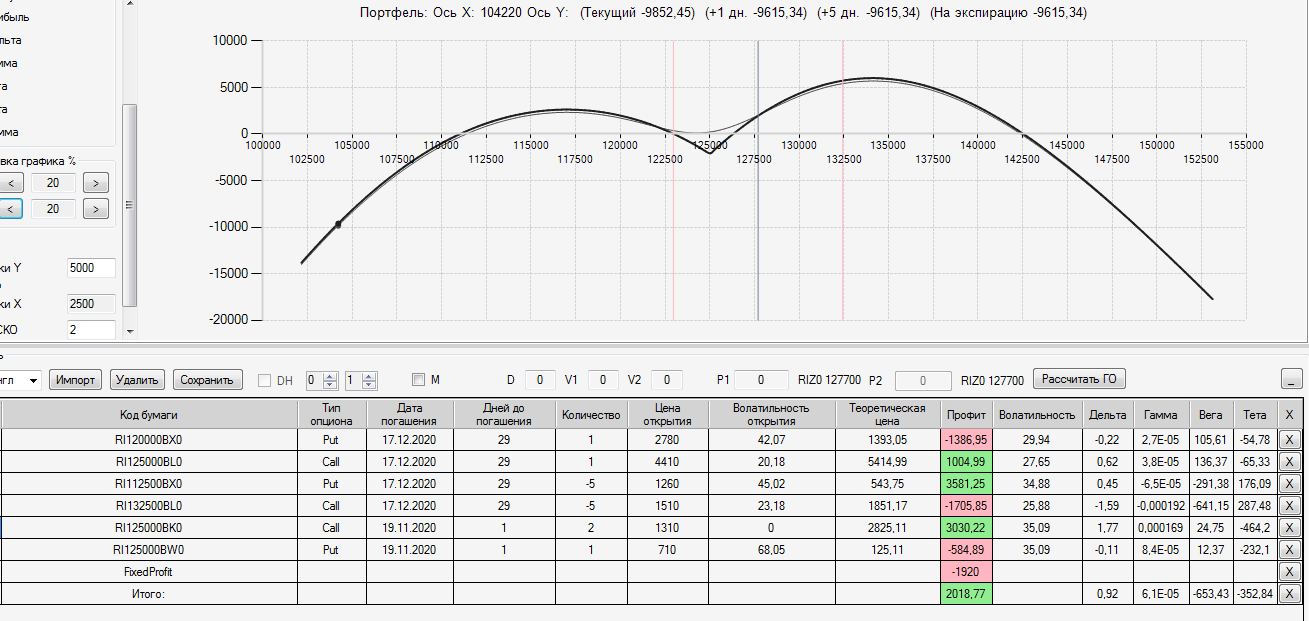Click the green profit cell 3581,25

pyautogui.click(x=967, y=483)
